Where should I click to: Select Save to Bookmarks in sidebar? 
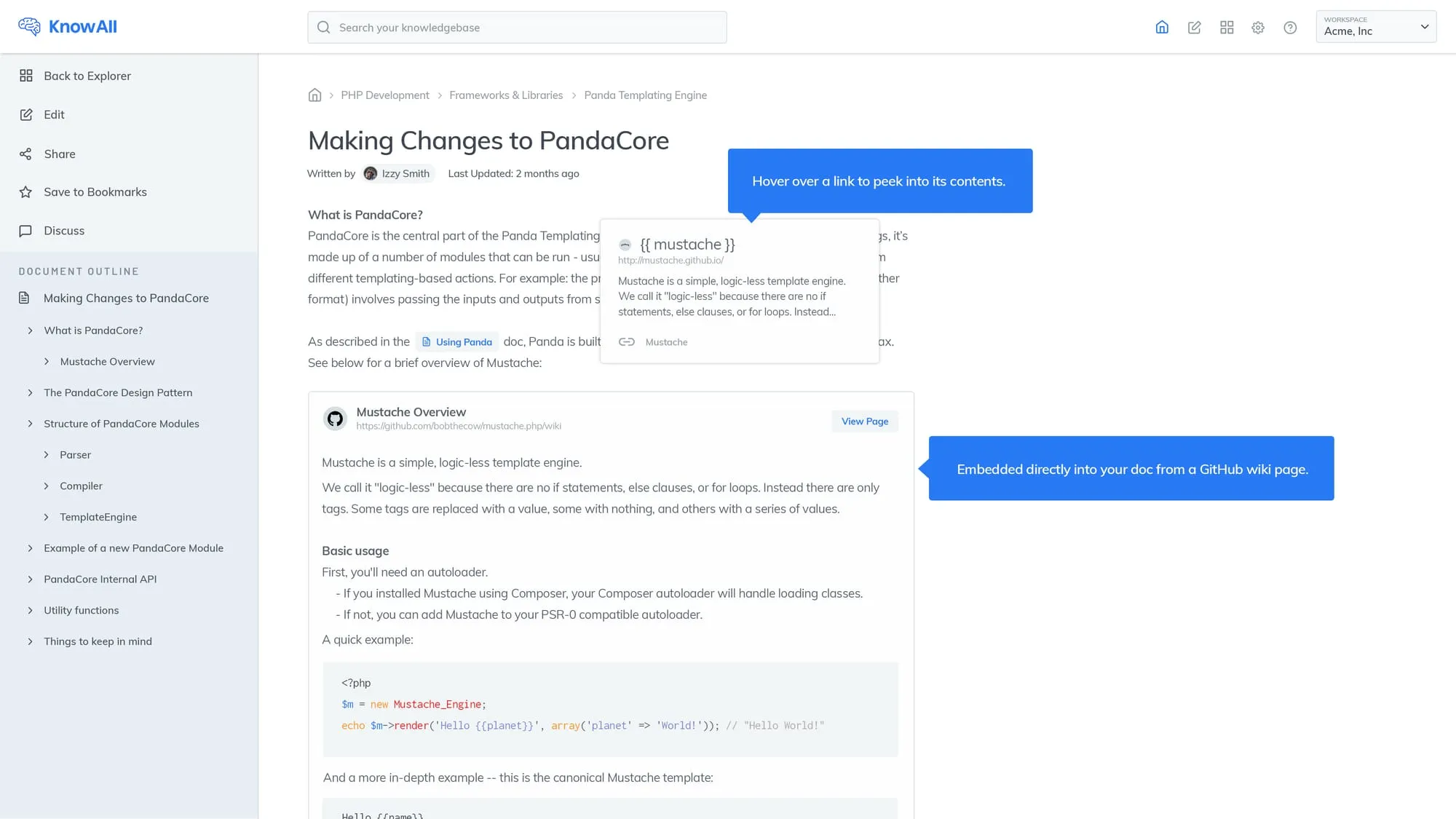(x=95, y=192)
